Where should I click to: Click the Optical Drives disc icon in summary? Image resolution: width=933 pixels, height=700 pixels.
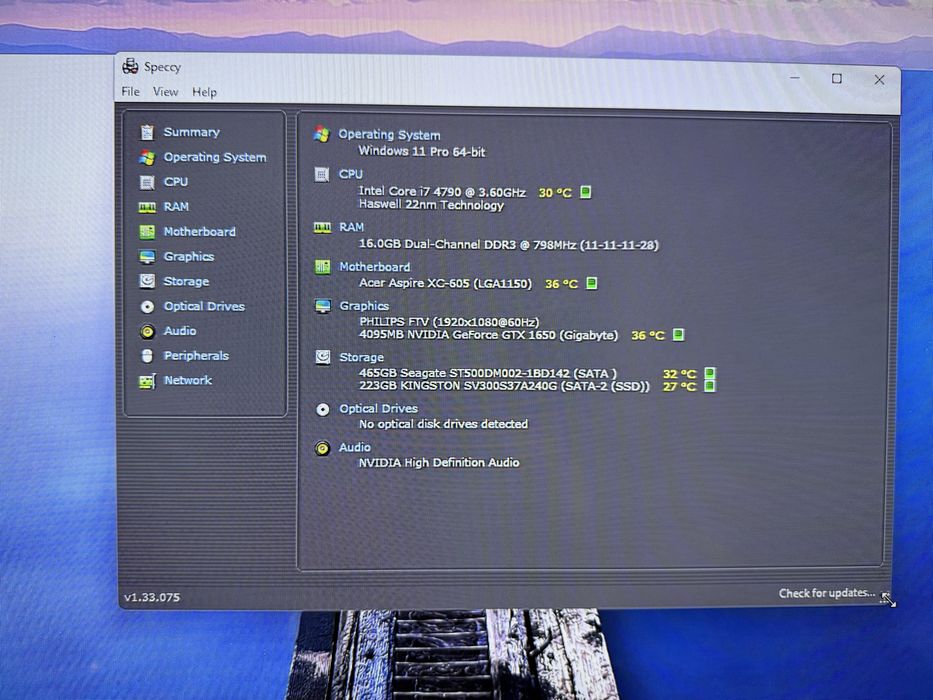323,410
